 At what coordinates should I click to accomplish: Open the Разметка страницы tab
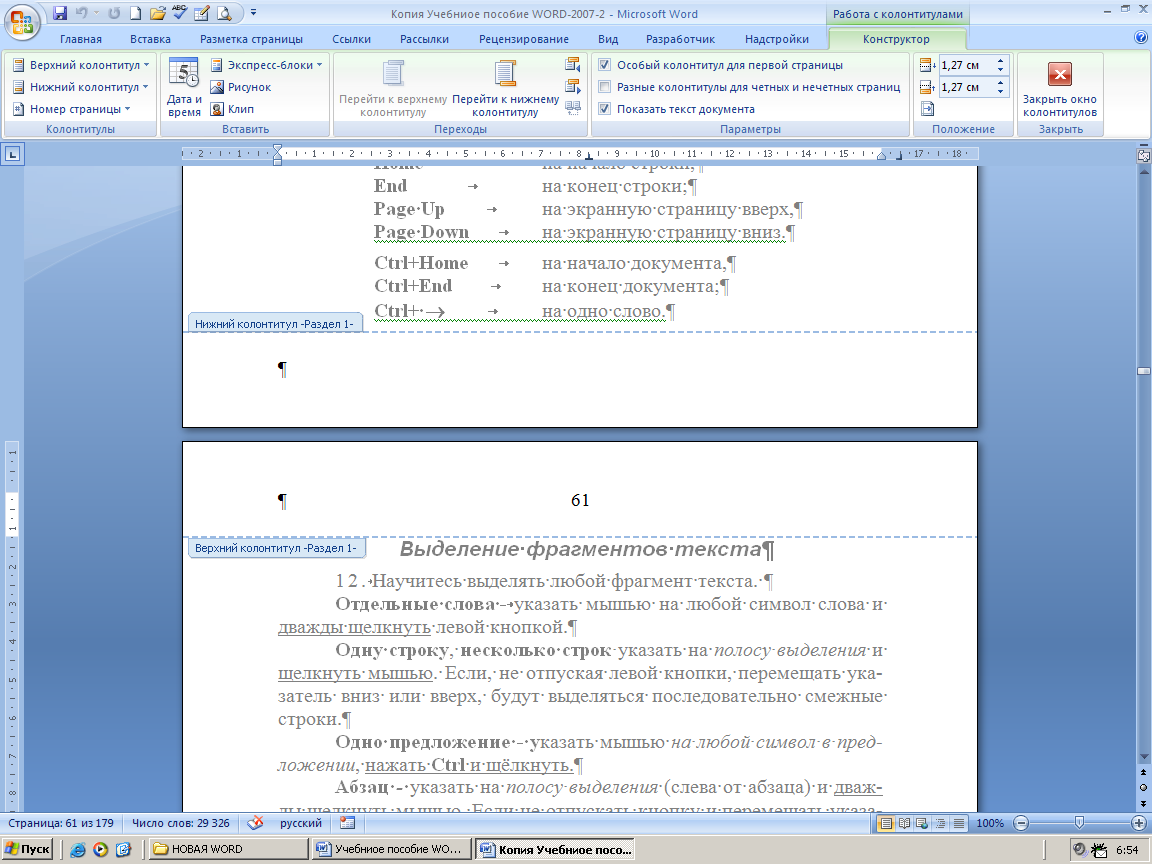pyautogui.click(x=251, y=39)
